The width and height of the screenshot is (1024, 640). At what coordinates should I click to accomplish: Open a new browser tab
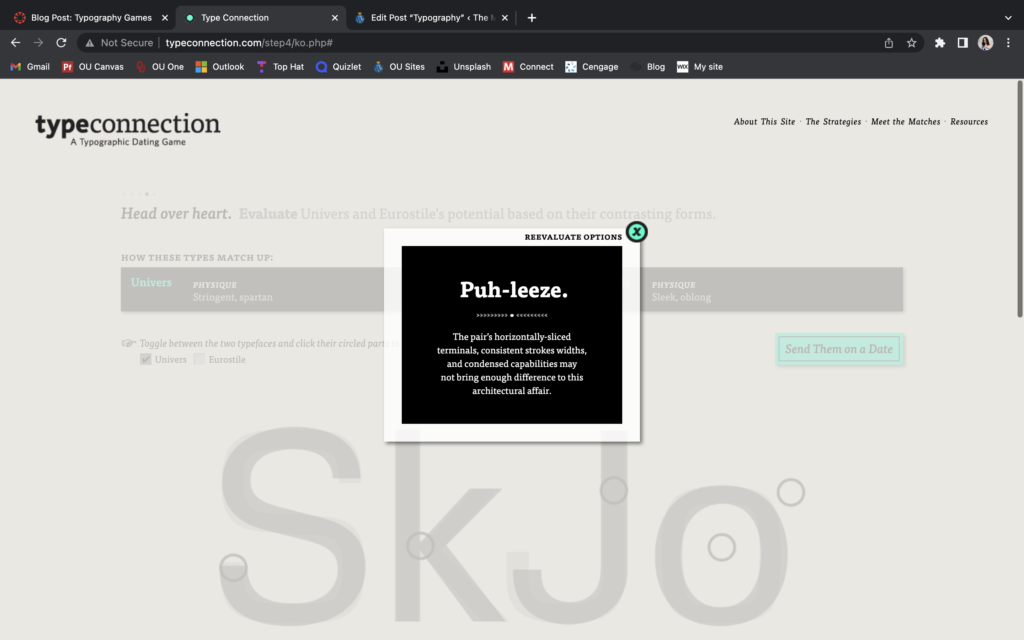(x=532, y=18)
